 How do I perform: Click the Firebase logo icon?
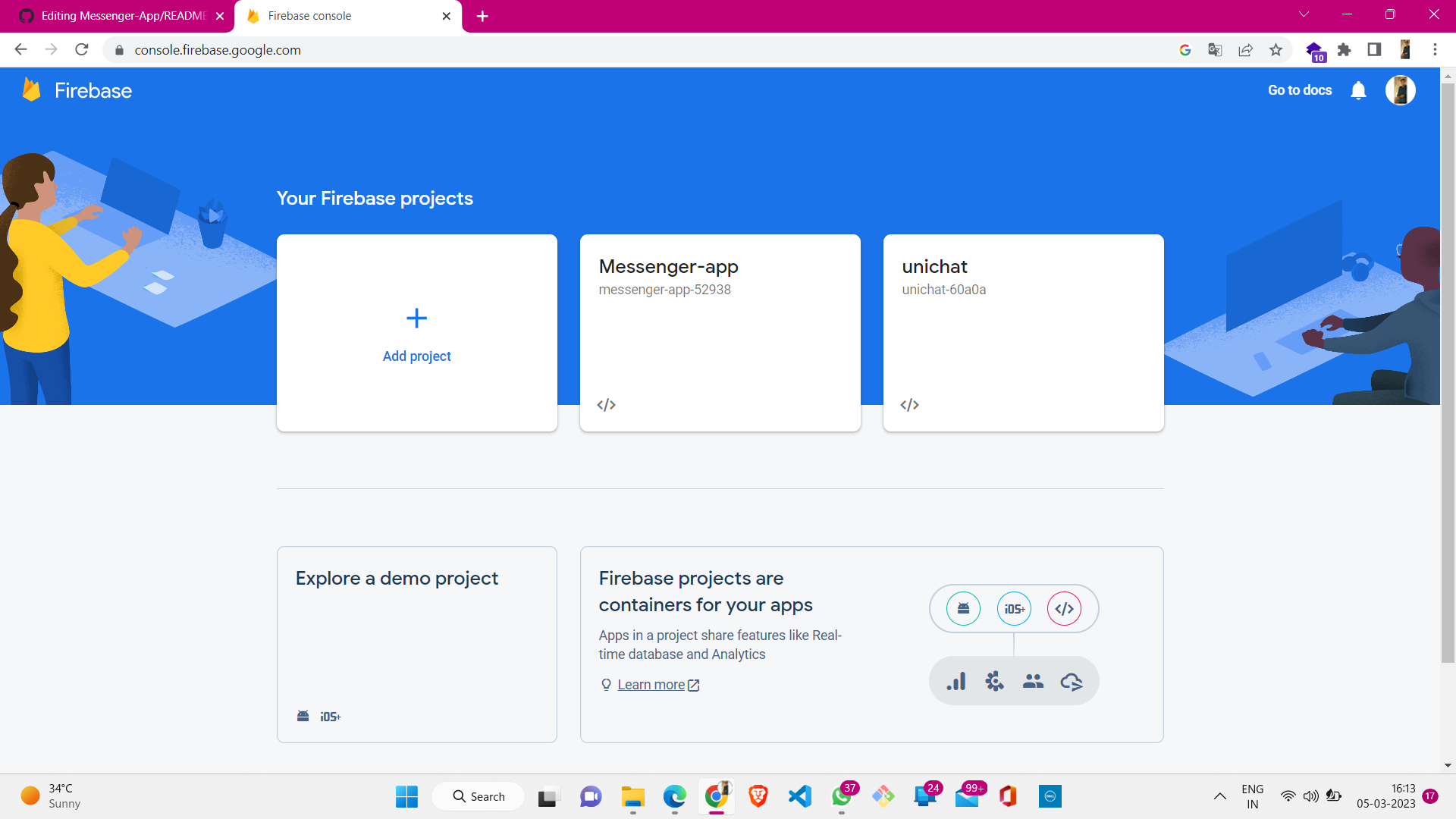point(31,89)
